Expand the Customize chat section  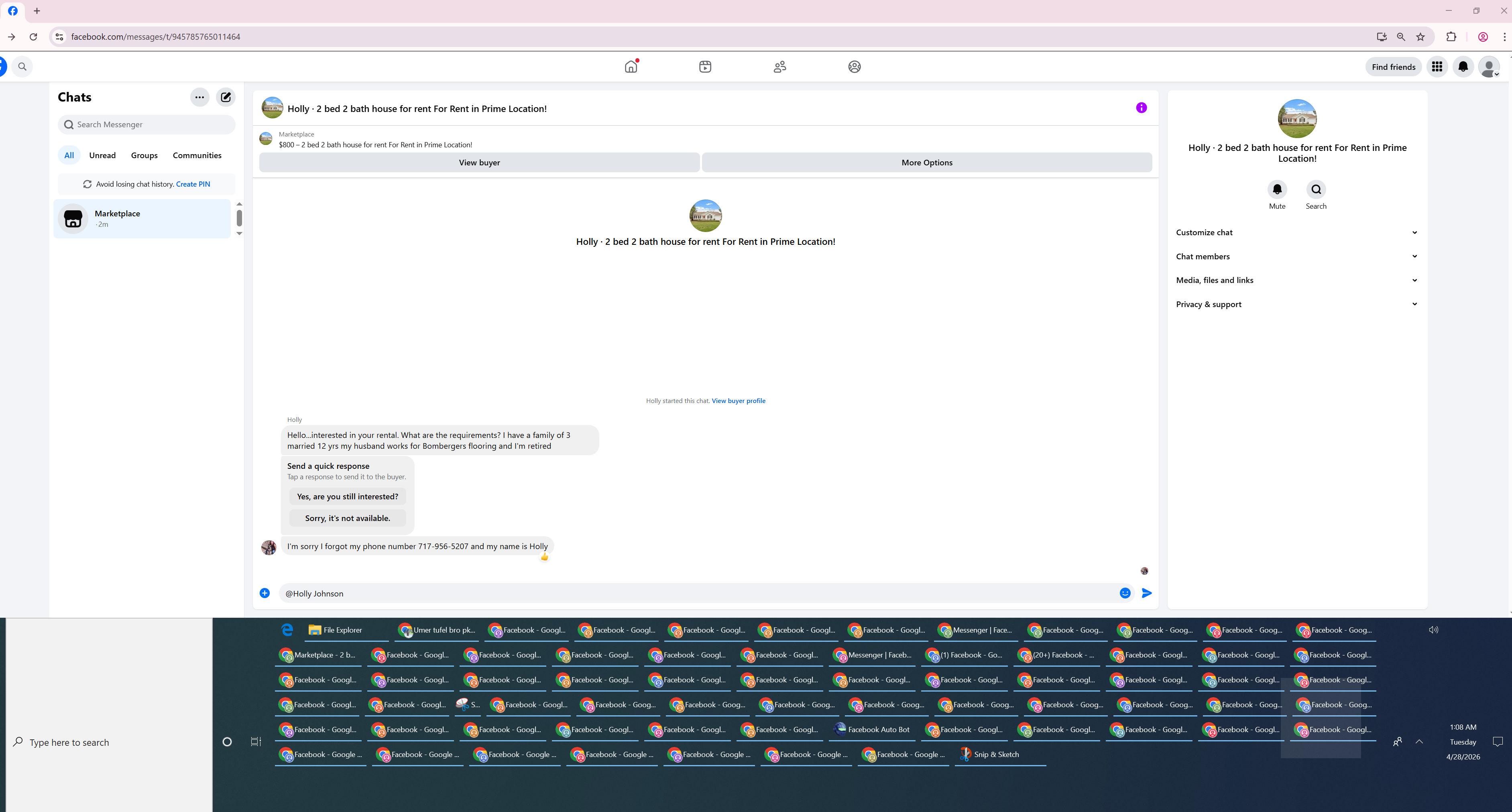(1297, 232)
